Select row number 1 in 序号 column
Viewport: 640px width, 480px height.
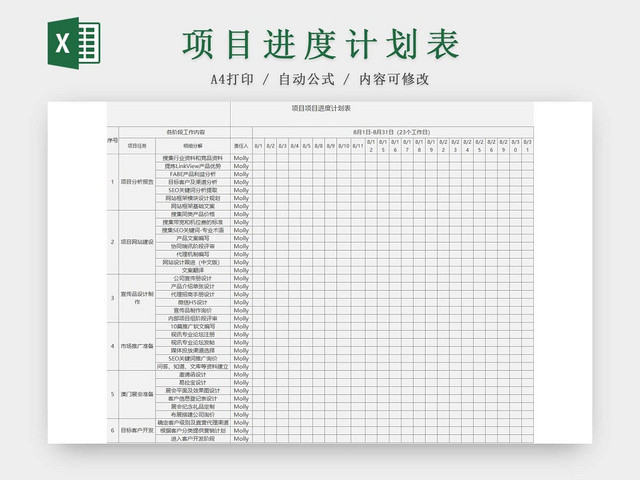[113, 182]
